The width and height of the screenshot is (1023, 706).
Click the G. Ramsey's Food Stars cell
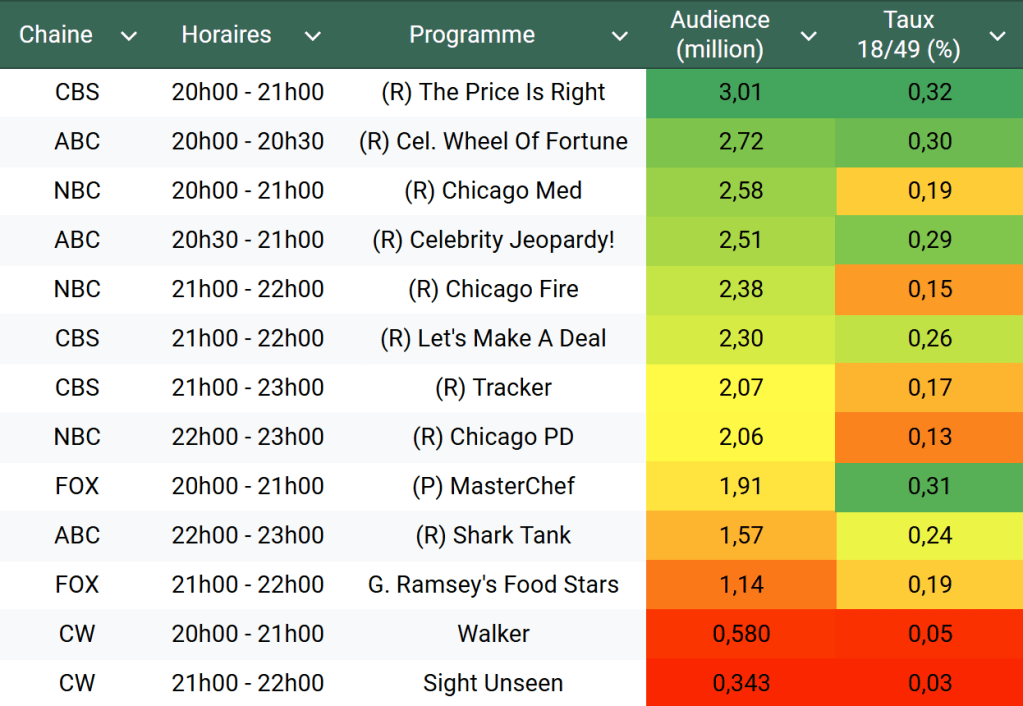point(493,585)
